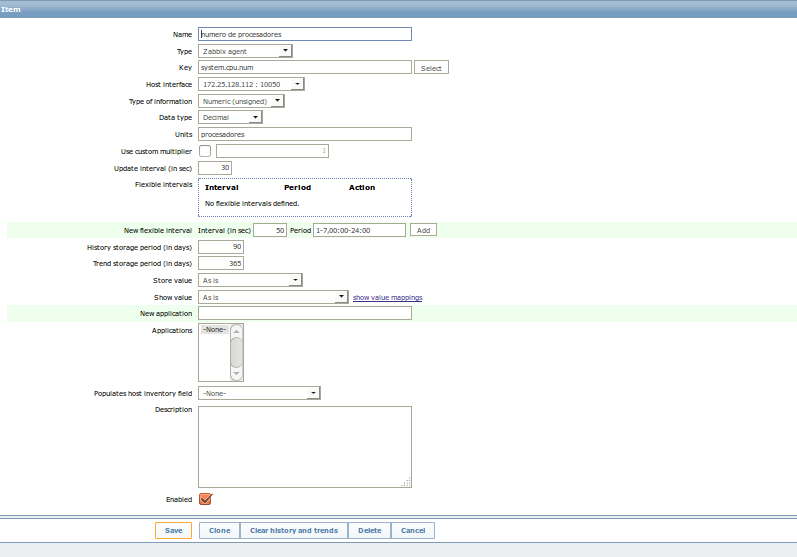Image resolution: width=797 pixels, height=557 pixels.
Task: Open the Data type Decimal dropdown
Action: [x=230, y=117]
